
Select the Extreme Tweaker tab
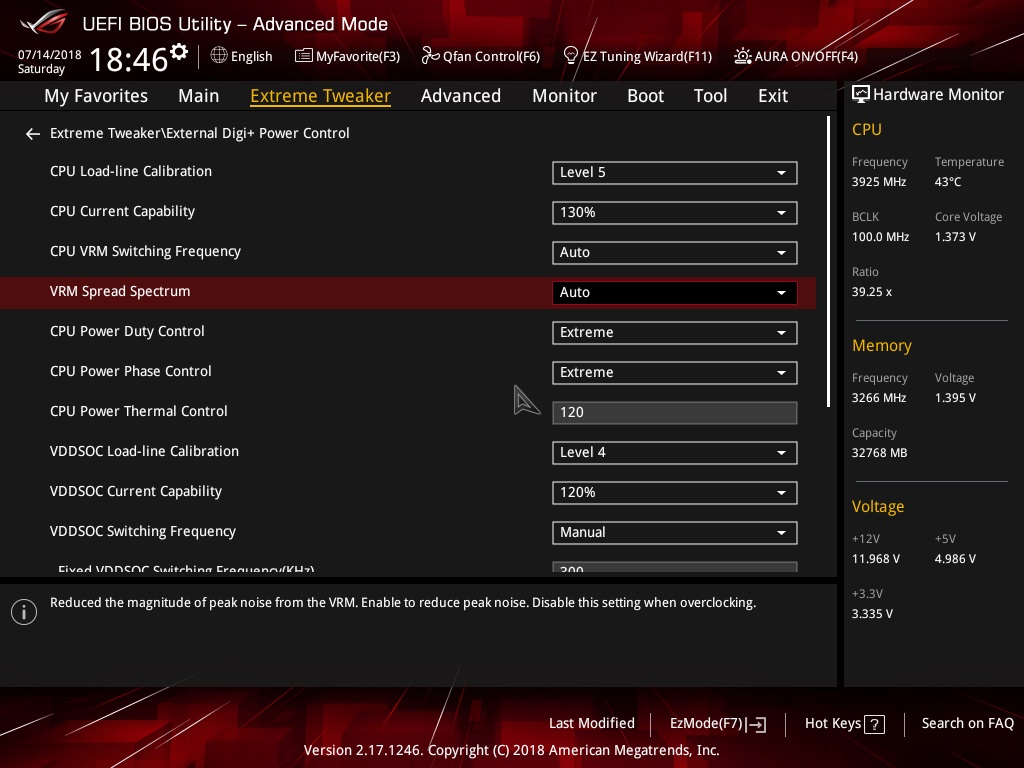(321, 96)
